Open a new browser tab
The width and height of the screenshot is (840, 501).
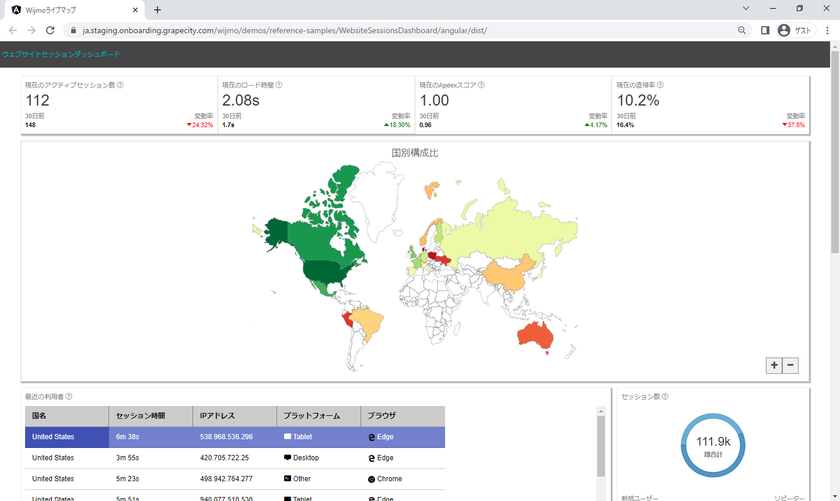tap(157, 10)
